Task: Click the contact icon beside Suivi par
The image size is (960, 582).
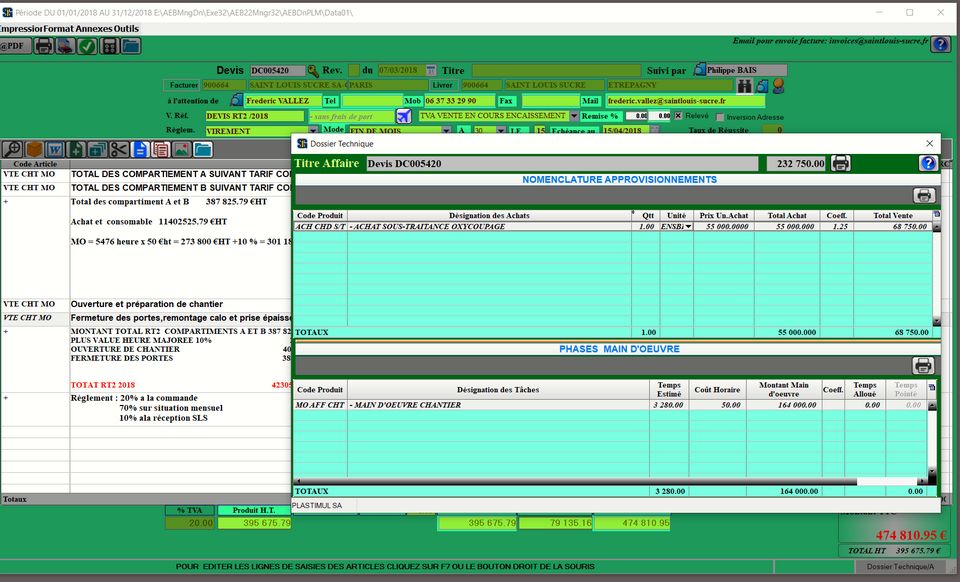Action: (x=699, y=70)
